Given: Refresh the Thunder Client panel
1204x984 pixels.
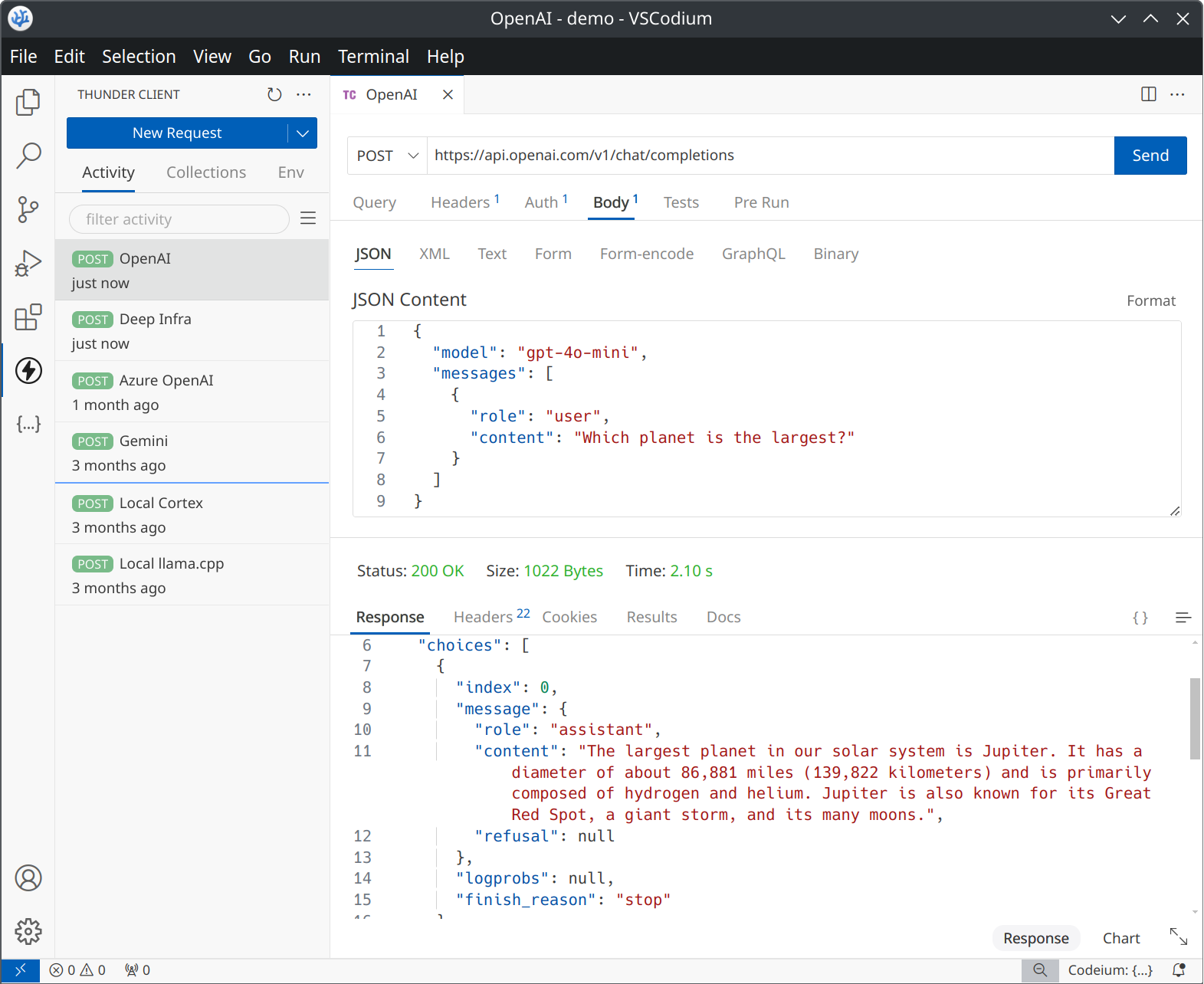Looking at the screenshot, I should [274, 94].
